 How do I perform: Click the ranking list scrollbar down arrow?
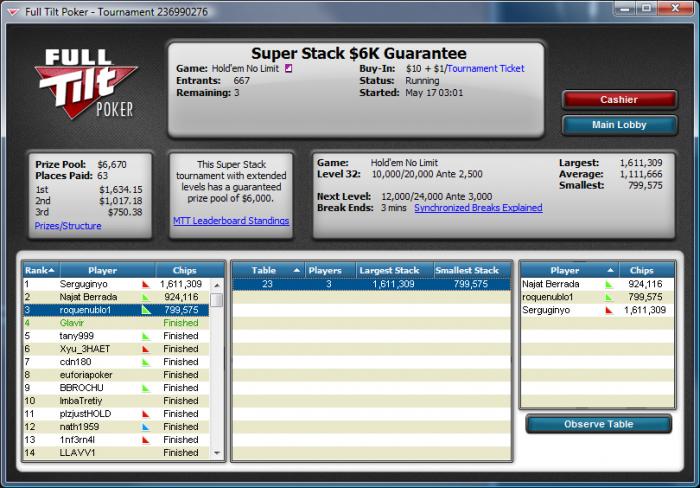(x=217, y=453)
